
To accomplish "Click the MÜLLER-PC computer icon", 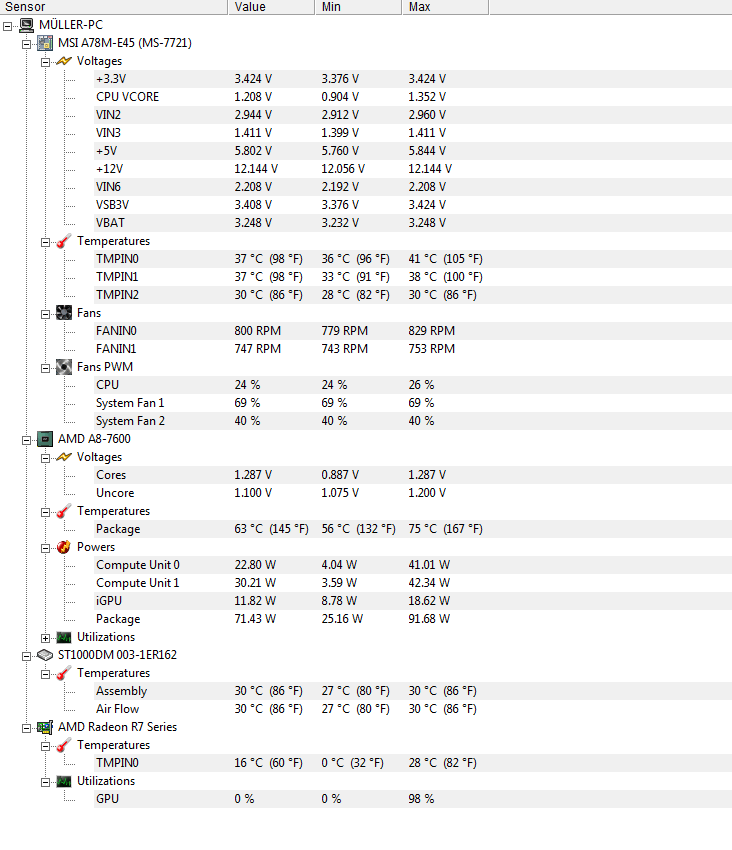I will tap(26, 25).
